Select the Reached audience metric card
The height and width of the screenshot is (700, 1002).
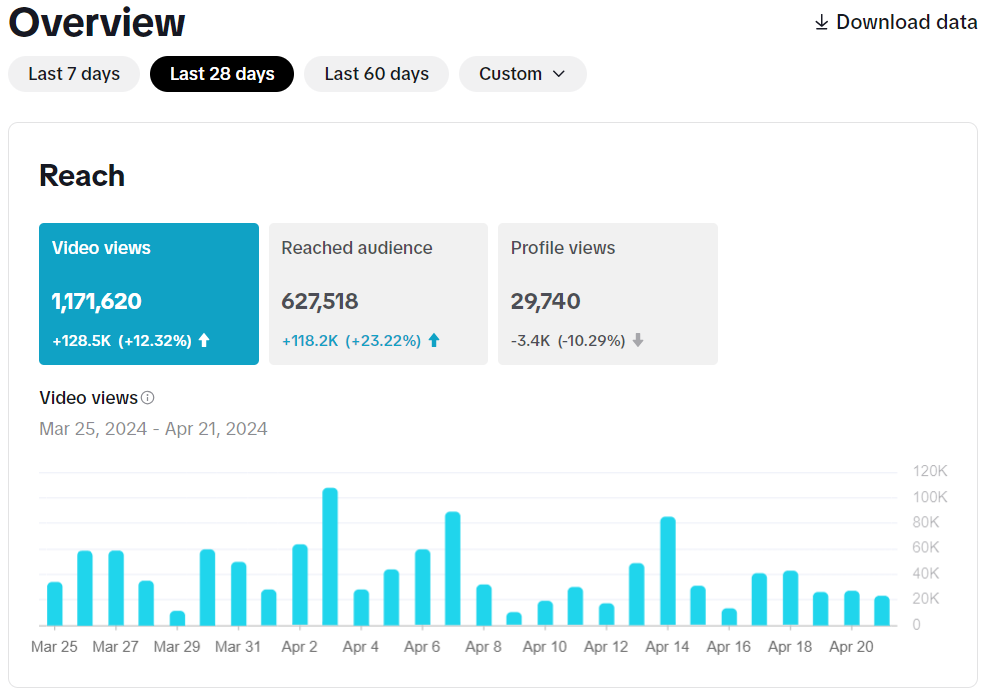378,294
